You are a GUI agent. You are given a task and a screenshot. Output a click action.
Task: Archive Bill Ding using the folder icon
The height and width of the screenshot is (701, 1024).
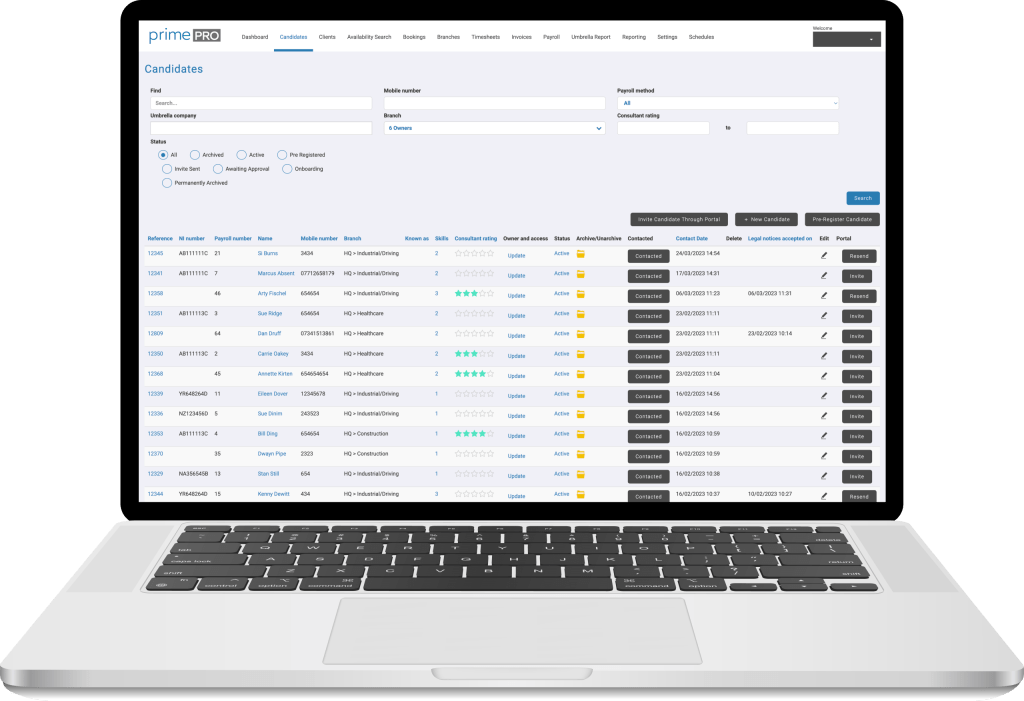tap(581, 434)
